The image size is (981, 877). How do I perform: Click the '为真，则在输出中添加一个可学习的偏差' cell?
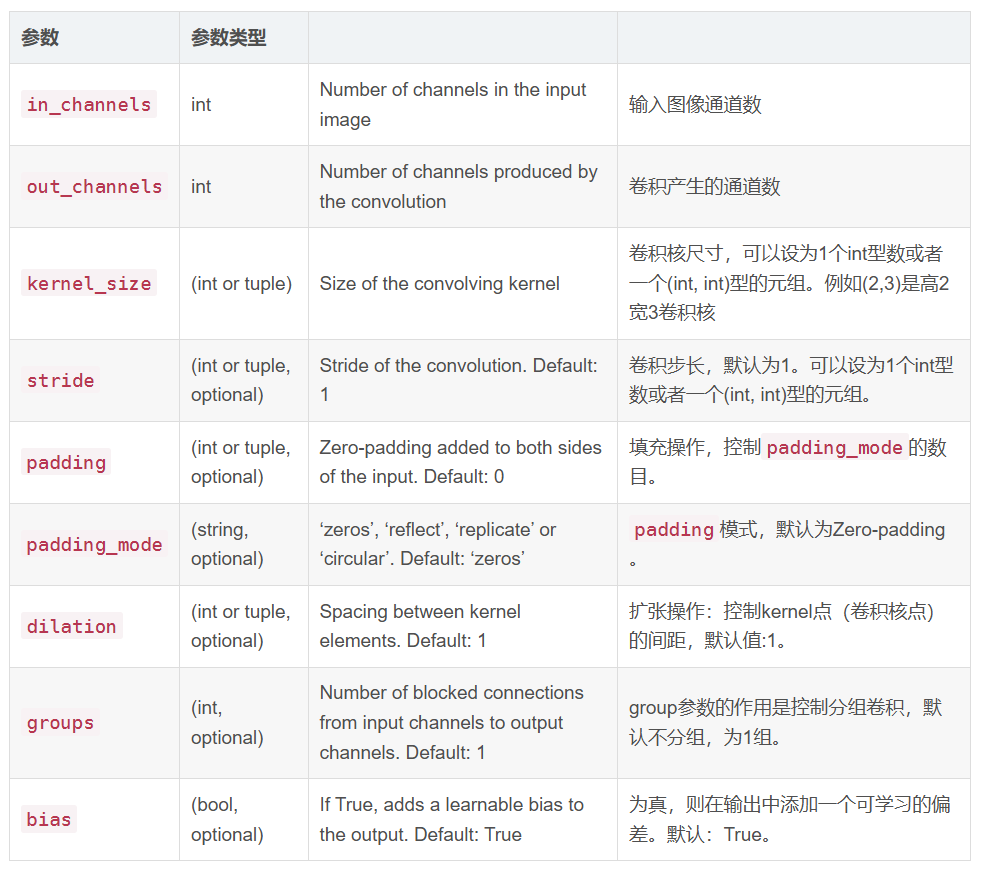click(x=790, y=819)
